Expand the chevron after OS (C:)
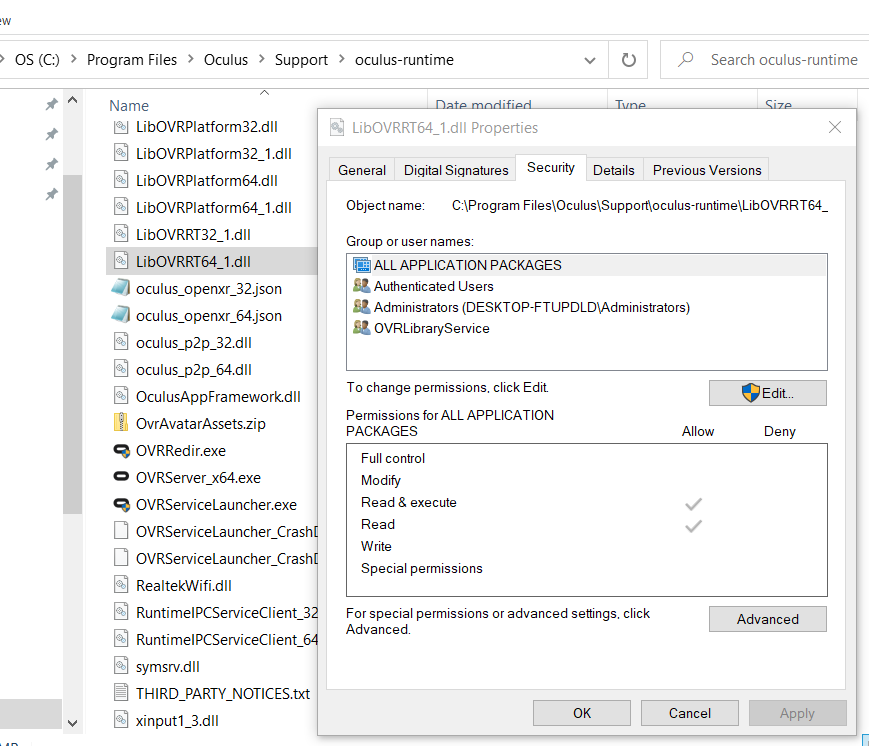The height and width of the screenshot is (746, 869). coord(74,59)
